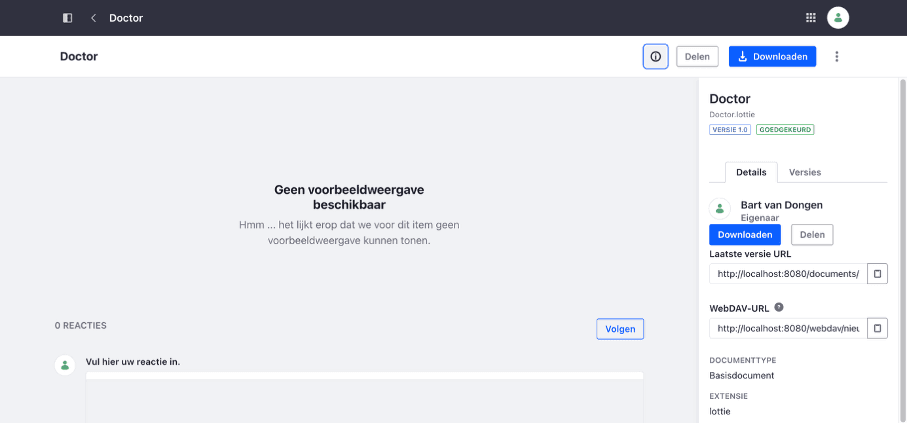
Task: Toggle the product menu sidebar icon
Action: 68,18
